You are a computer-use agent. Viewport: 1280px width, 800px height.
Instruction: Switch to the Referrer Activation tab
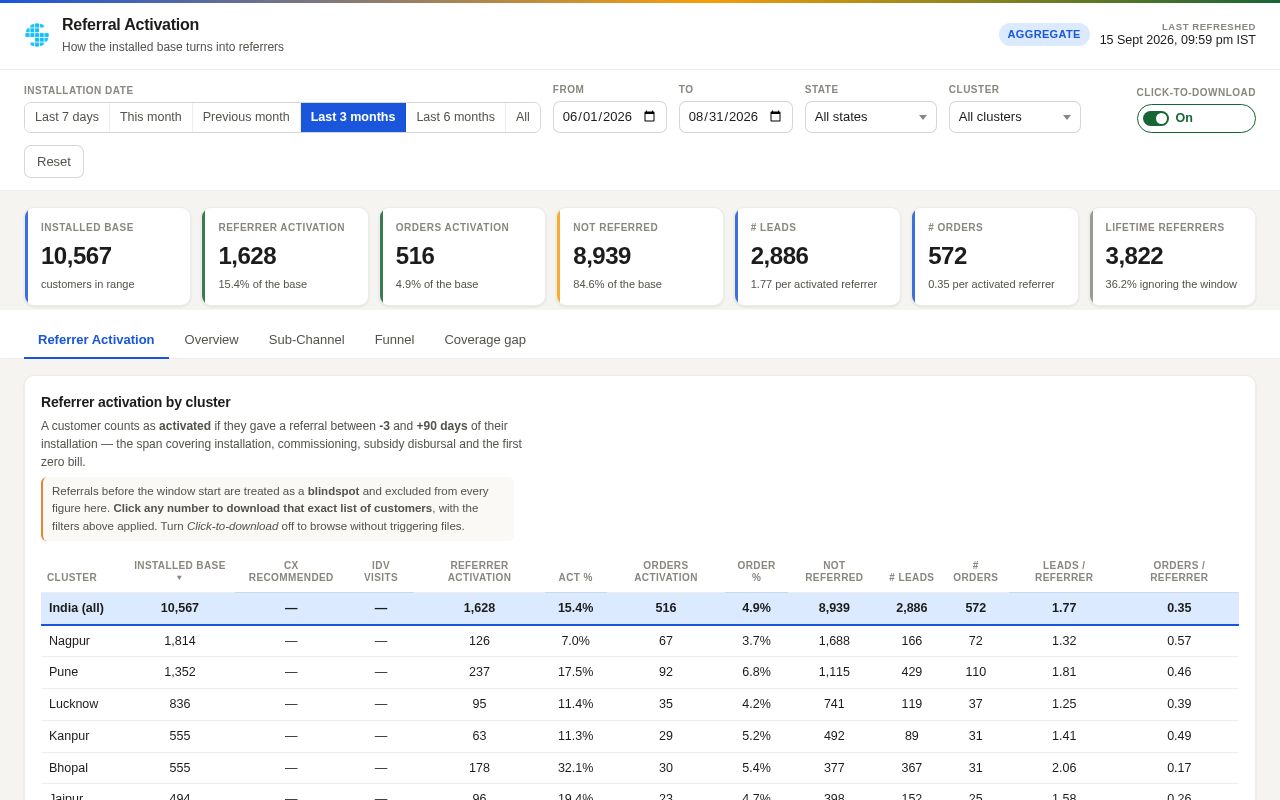(96, 339)
